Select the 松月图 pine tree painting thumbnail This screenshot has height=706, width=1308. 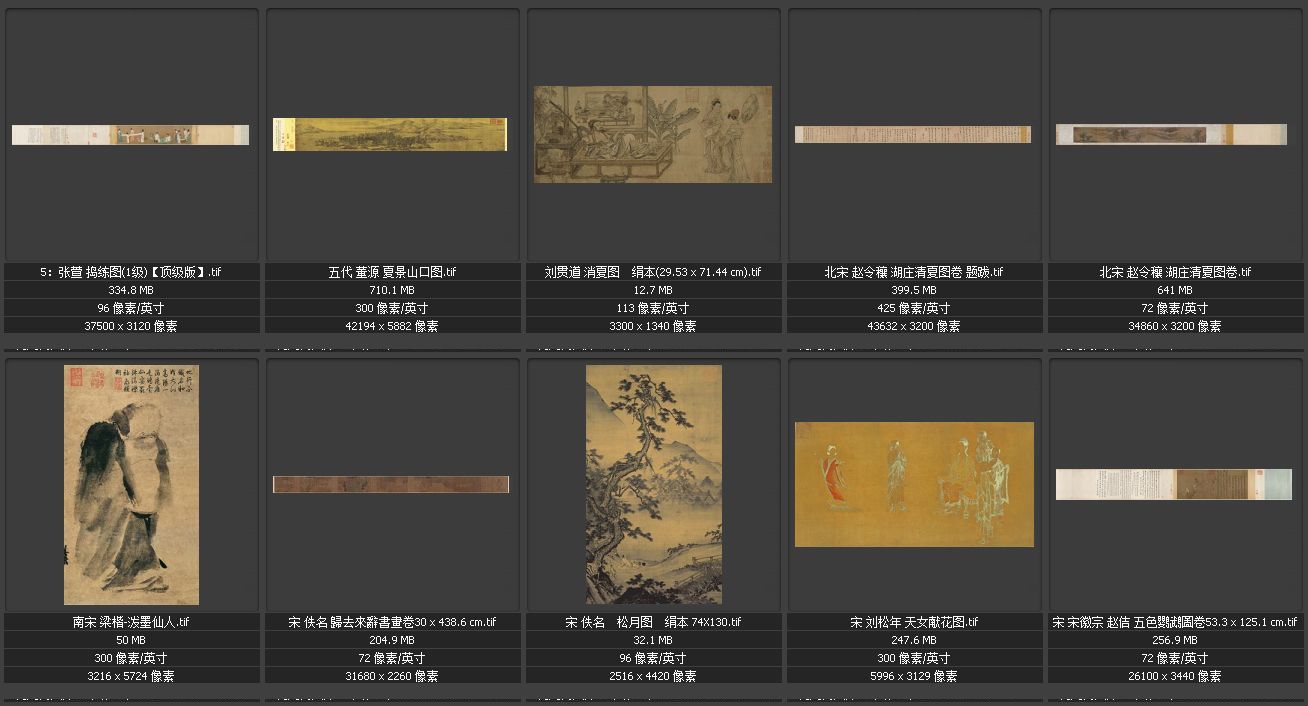pos(653,485)
